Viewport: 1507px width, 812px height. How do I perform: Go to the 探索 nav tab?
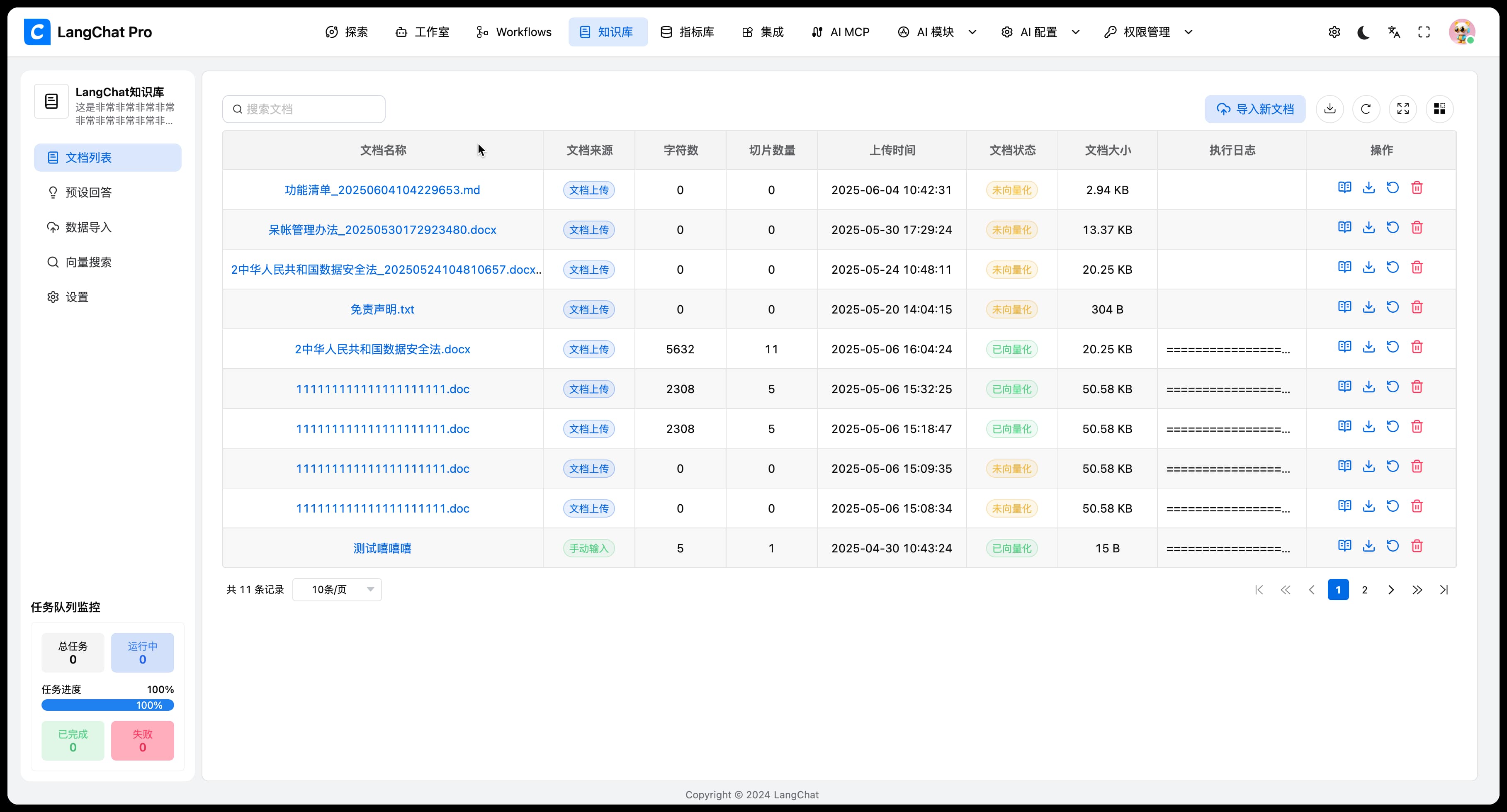[x=347, y=32]
